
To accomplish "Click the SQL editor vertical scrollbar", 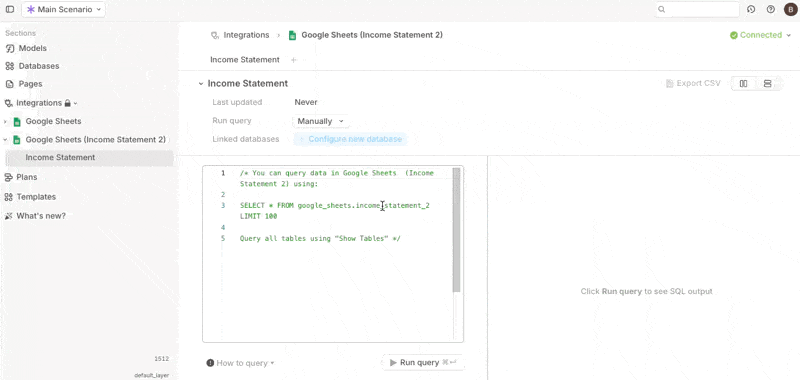I will [456, 230].
